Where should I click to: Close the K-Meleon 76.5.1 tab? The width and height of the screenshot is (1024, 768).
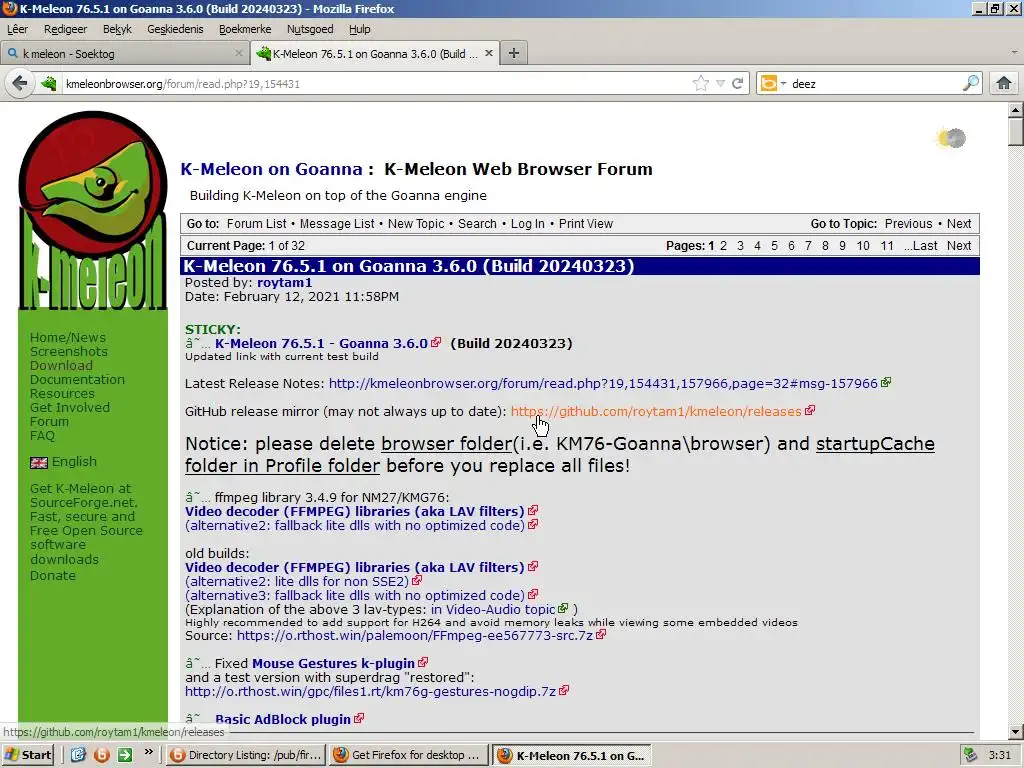click(488, 54)
